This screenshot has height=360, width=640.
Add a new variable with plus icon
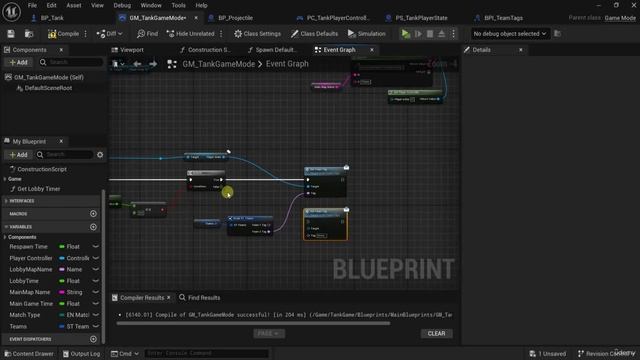(93, 227)
